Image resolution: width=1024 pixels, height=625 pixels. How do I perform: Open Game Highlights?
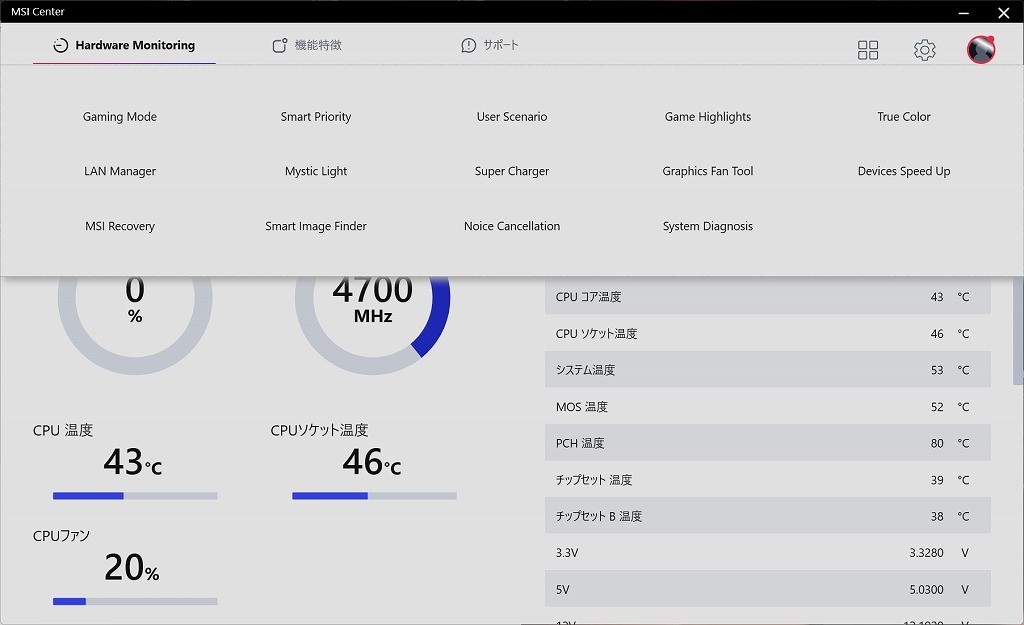tap(708, 116)
